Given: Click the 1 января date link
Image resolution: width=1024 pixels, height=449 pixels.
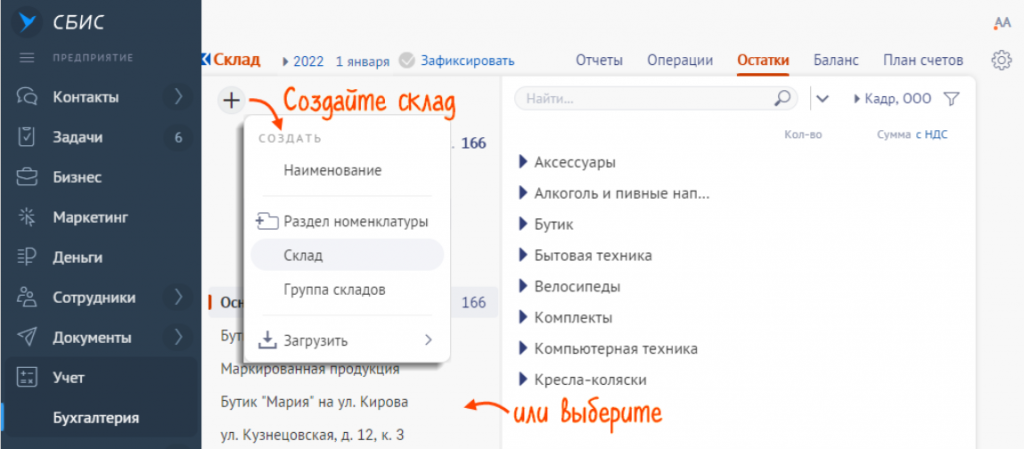Looking at the screenshot, I should point(362,61).
